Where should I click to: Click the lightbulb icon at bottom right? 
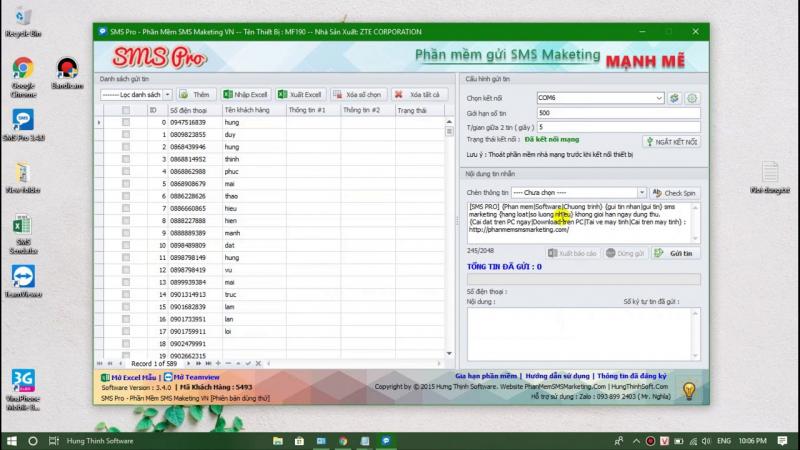[x=688, y=390]
